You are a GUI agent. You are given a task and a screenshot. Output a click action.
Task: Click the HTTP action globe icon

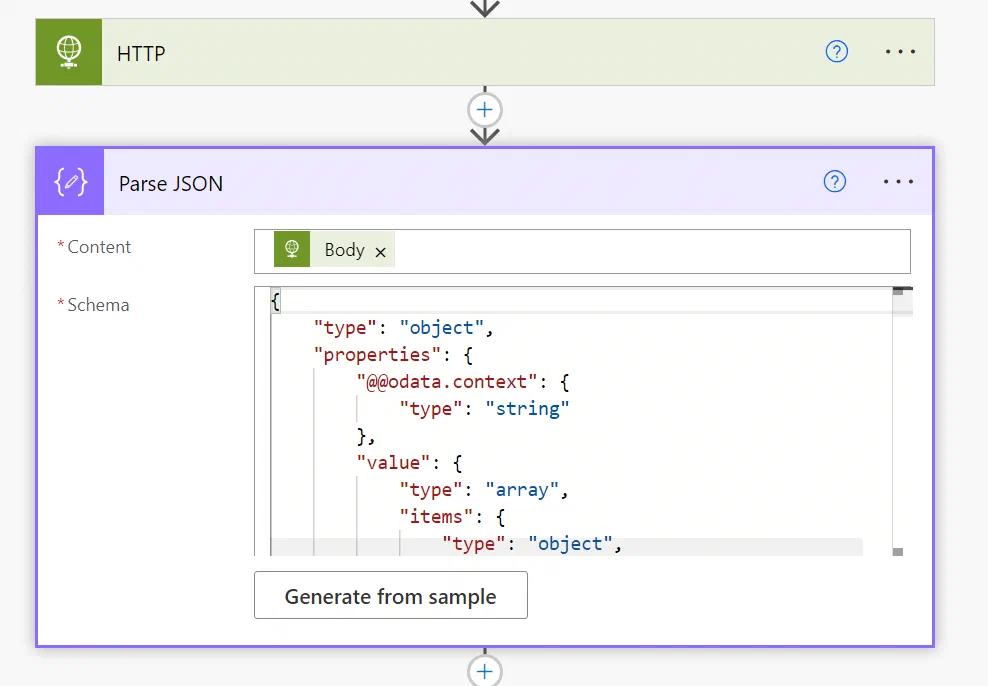(69, 52)
